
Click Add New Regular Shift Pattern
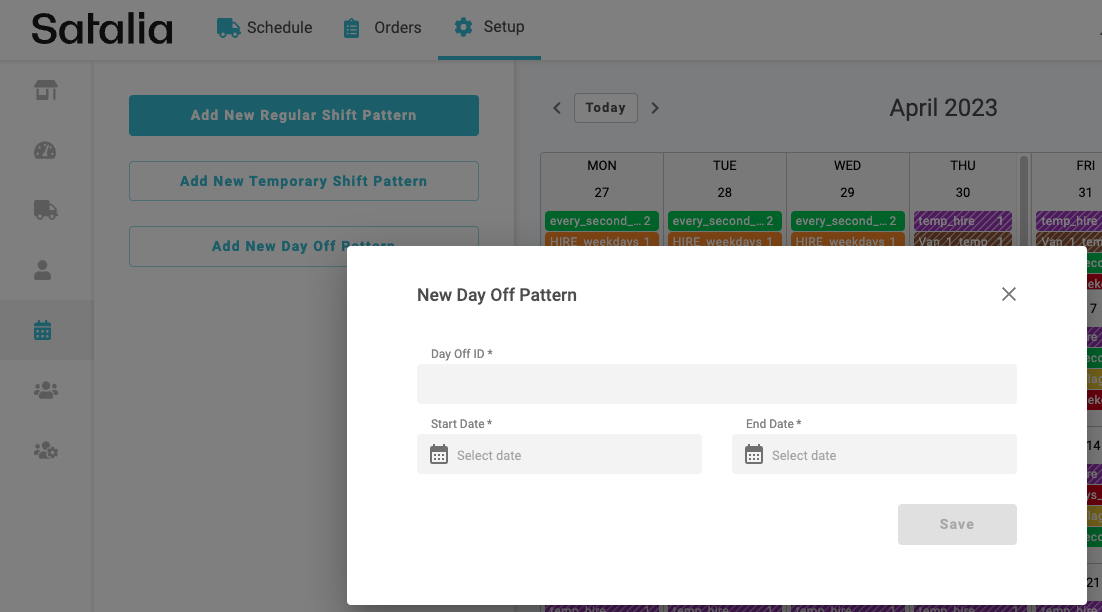point(303,115)
